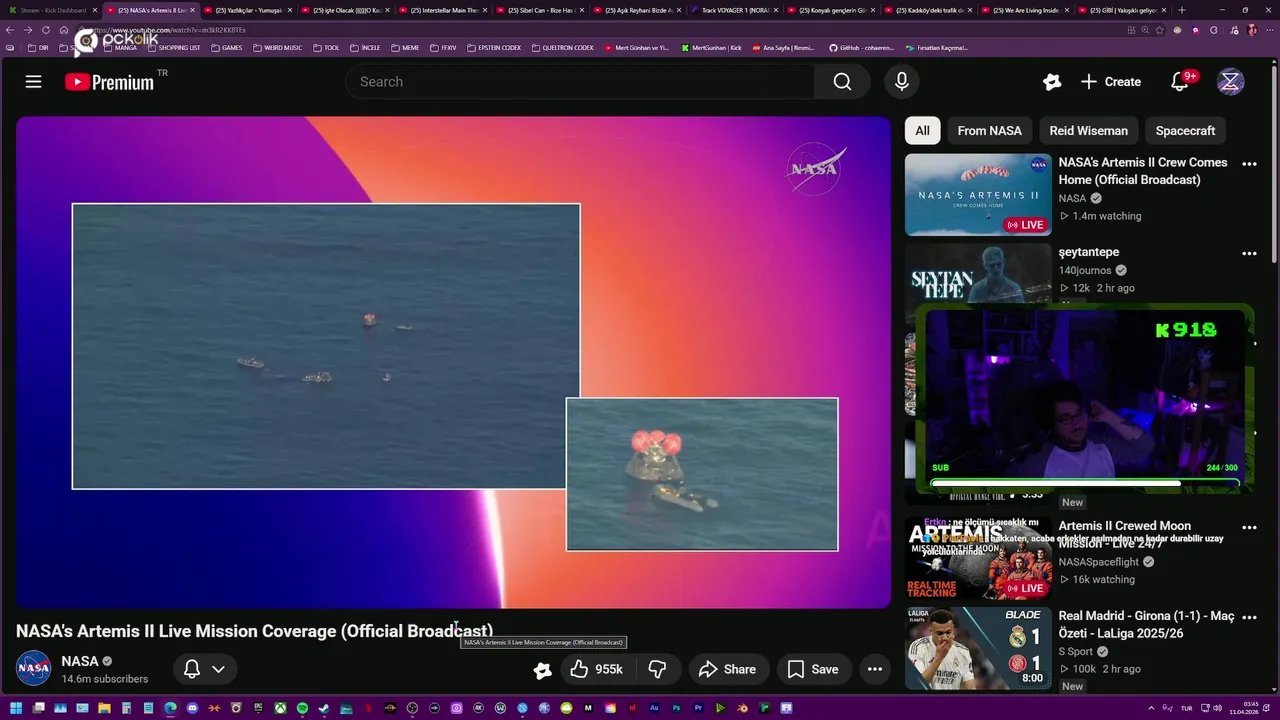
Task: Open options for Artemis II Crewed Moon Mission
Action: (x=1249, y=527)
